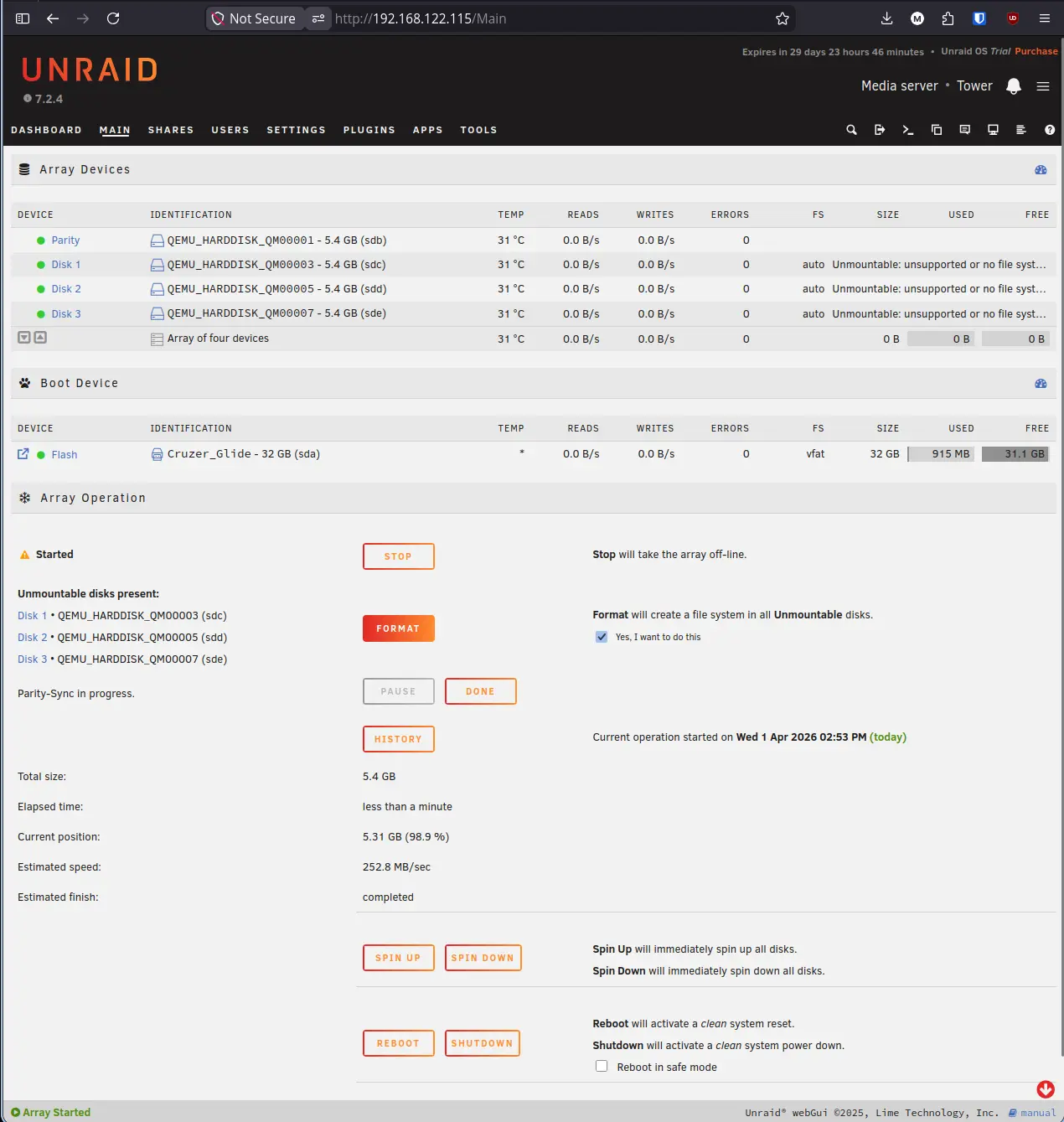Open the Dashboard tab

(46, 130)
